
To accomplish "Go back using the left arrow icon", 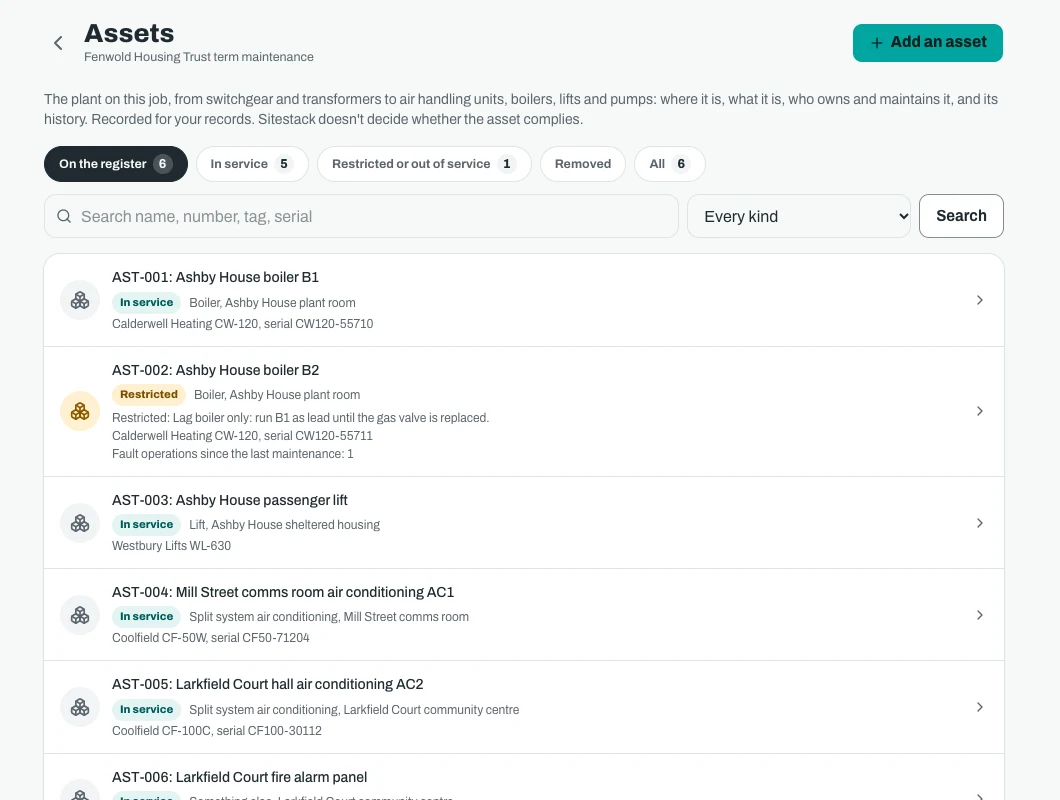I will click(58, 43).
